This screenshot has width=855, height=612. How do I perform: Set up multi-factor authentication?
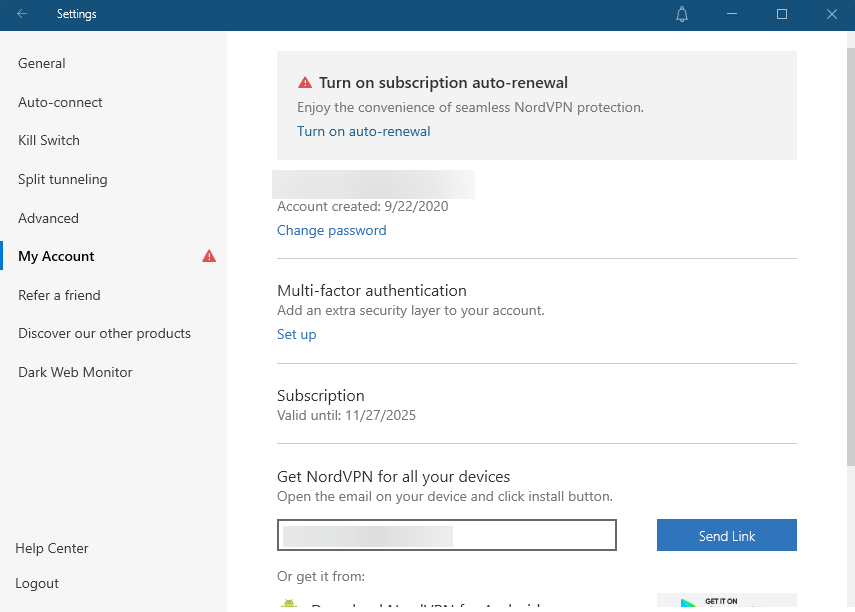pyautogui.click(x=296, y=334)
